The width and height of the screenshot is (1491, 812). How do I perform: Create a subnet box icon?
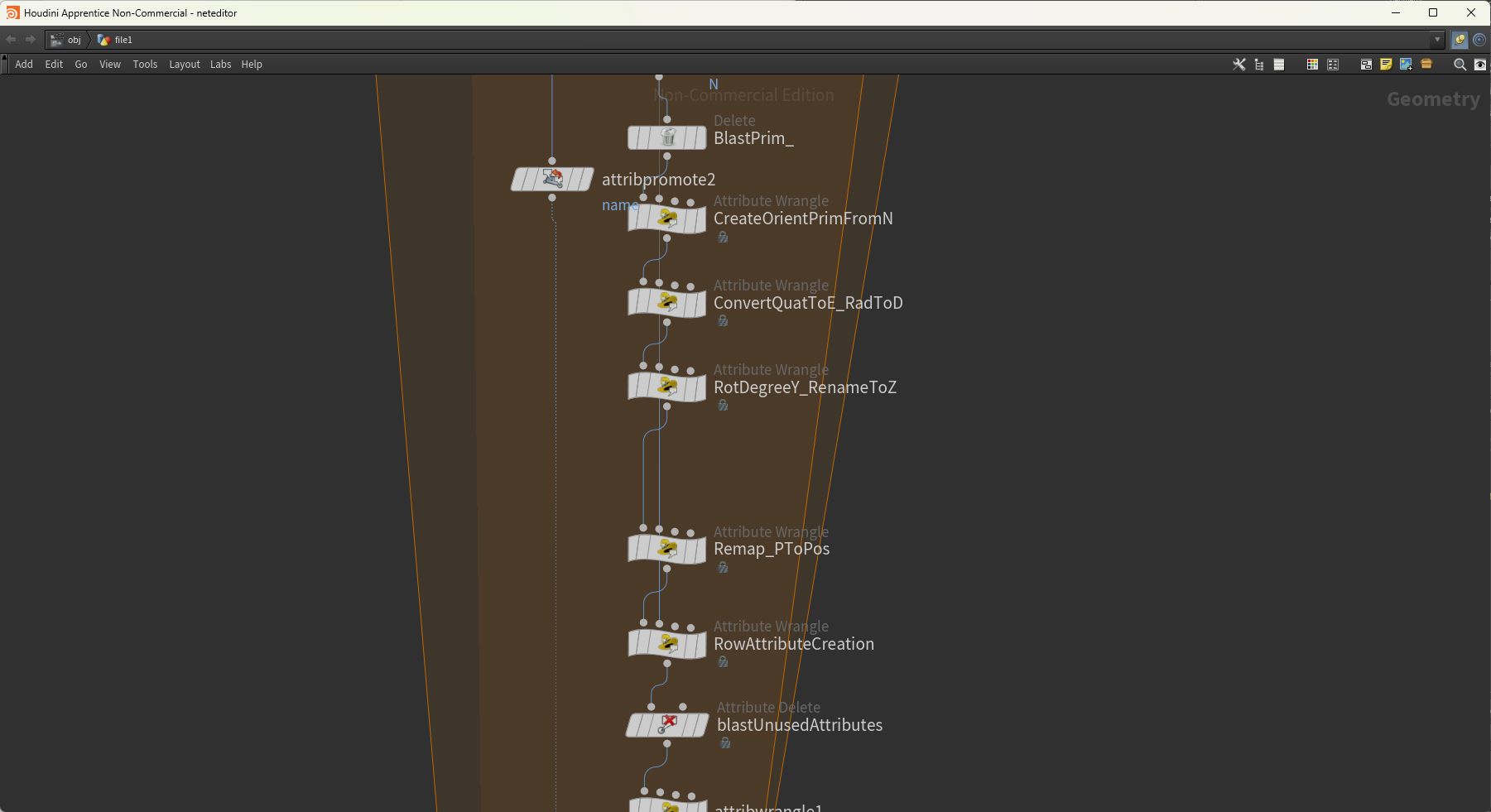tap(1426, 64)
